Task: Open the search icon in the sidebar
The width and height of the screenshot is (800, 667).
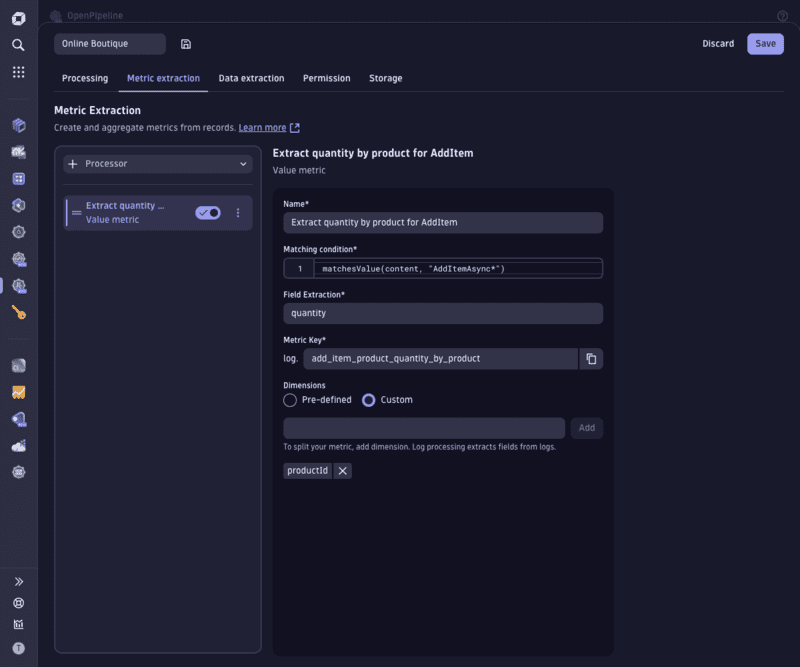Action: (x=17, y=44)
